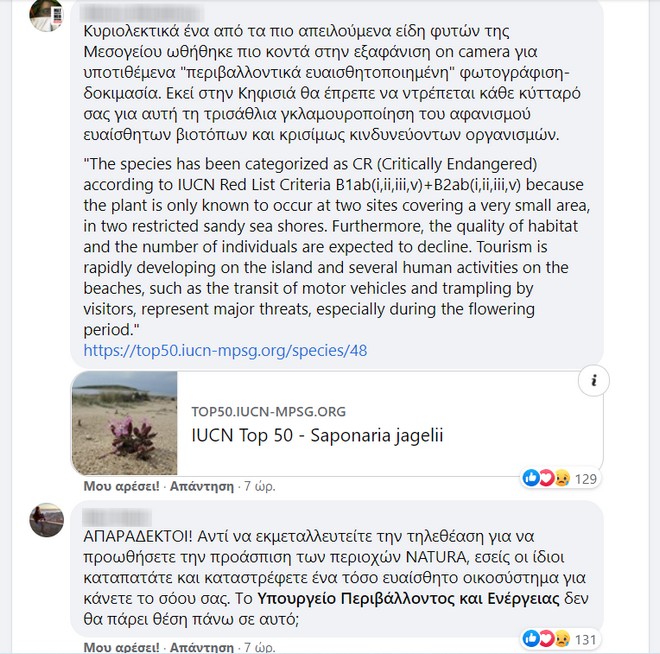Open the Υπουργείο Περιβάλλοντος και Ενέργειας mention

pos(408,598)
